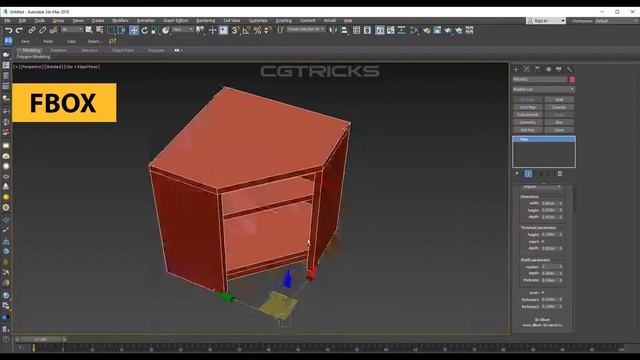Screen dimensions: 640x360
Task: Open the Modifier List dropdown
Action: click(543, 89)
